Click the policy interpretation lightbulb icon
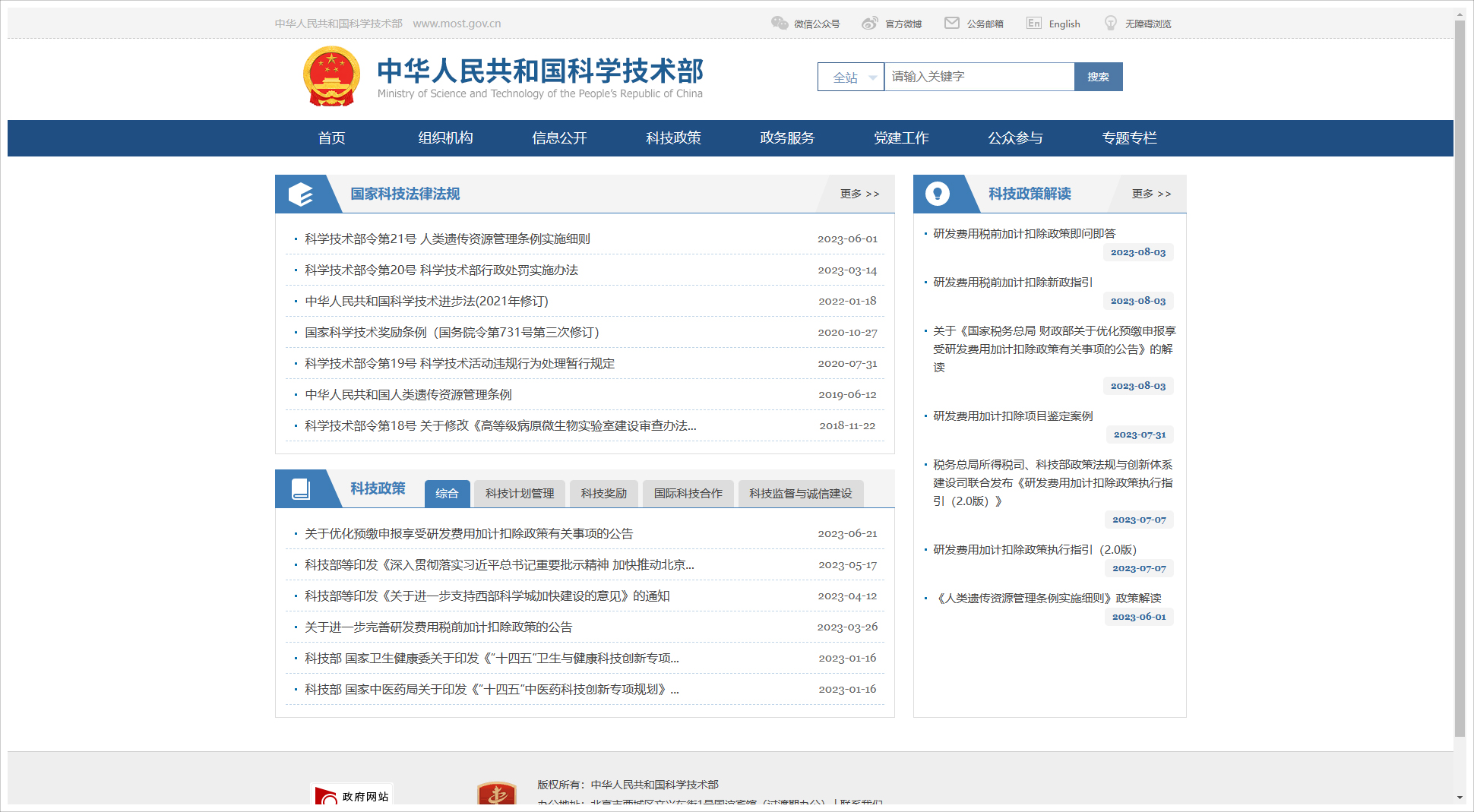This screenshot has width=1474, height=812. [938, 194]
